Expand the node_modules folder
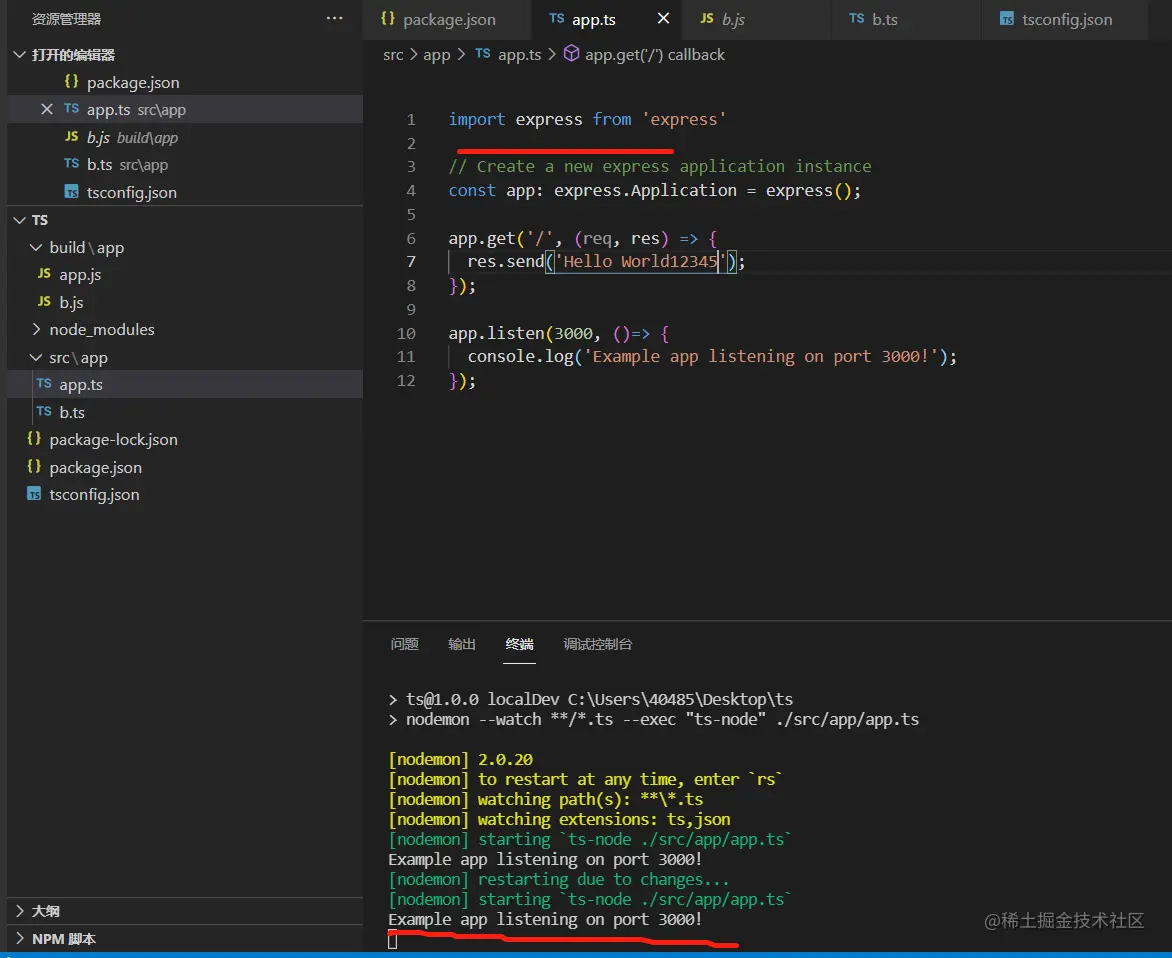This screenshot has width=1172, height=958. tap(35, 329)
